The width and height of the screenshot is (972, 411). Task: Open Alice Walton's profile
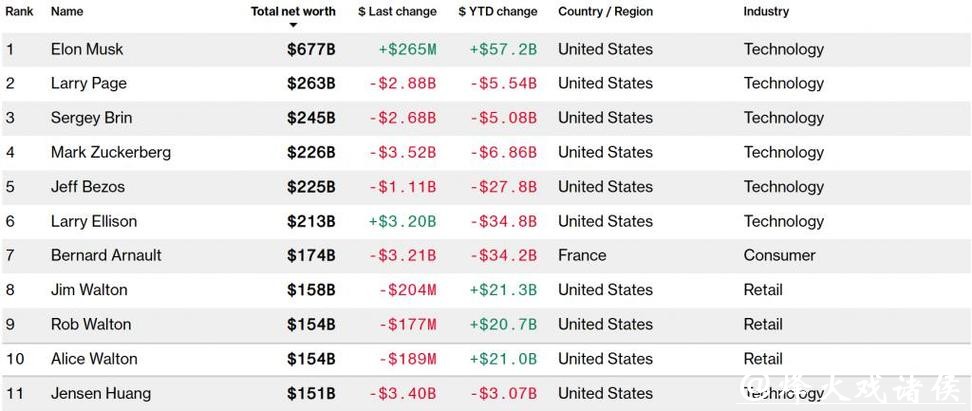94,359
